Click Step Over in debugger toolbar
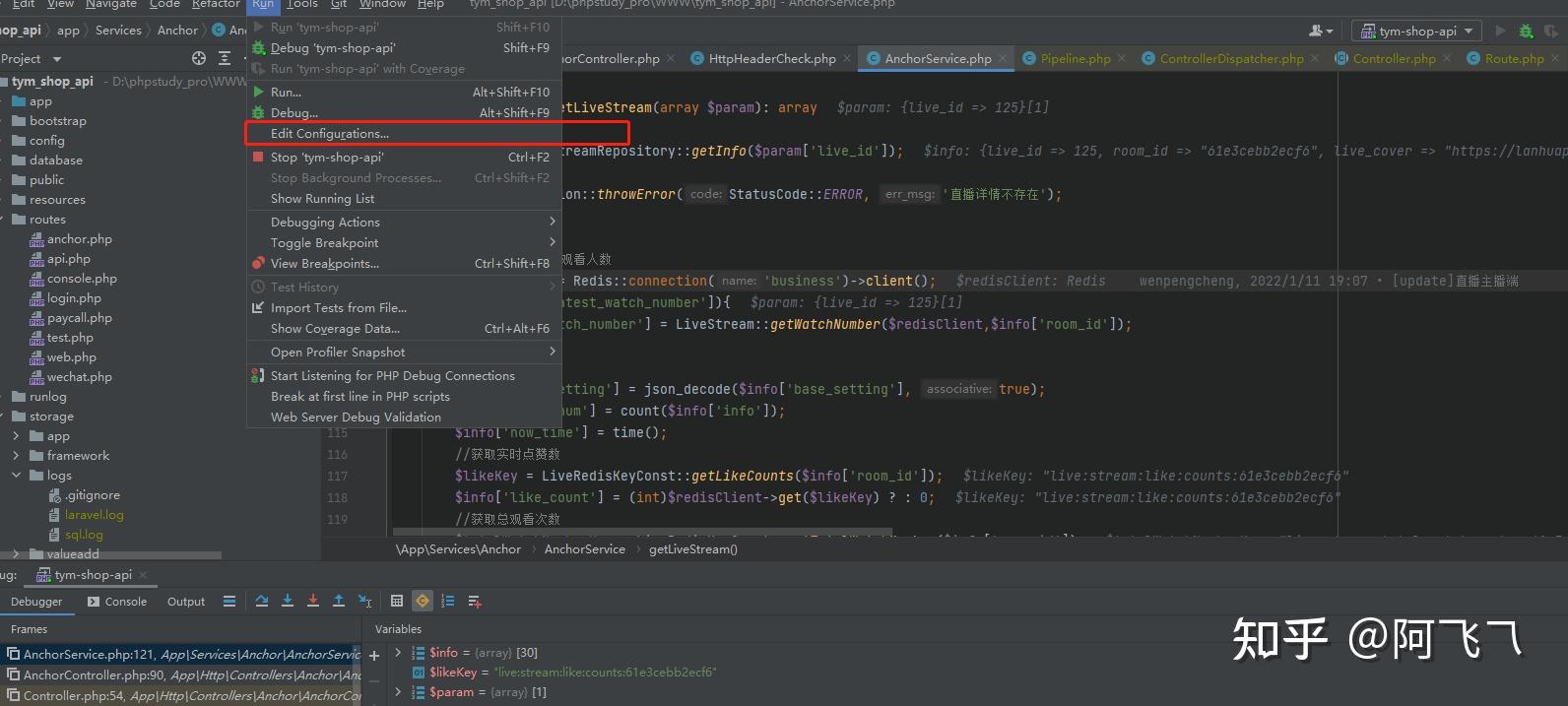 coord(261,601)
